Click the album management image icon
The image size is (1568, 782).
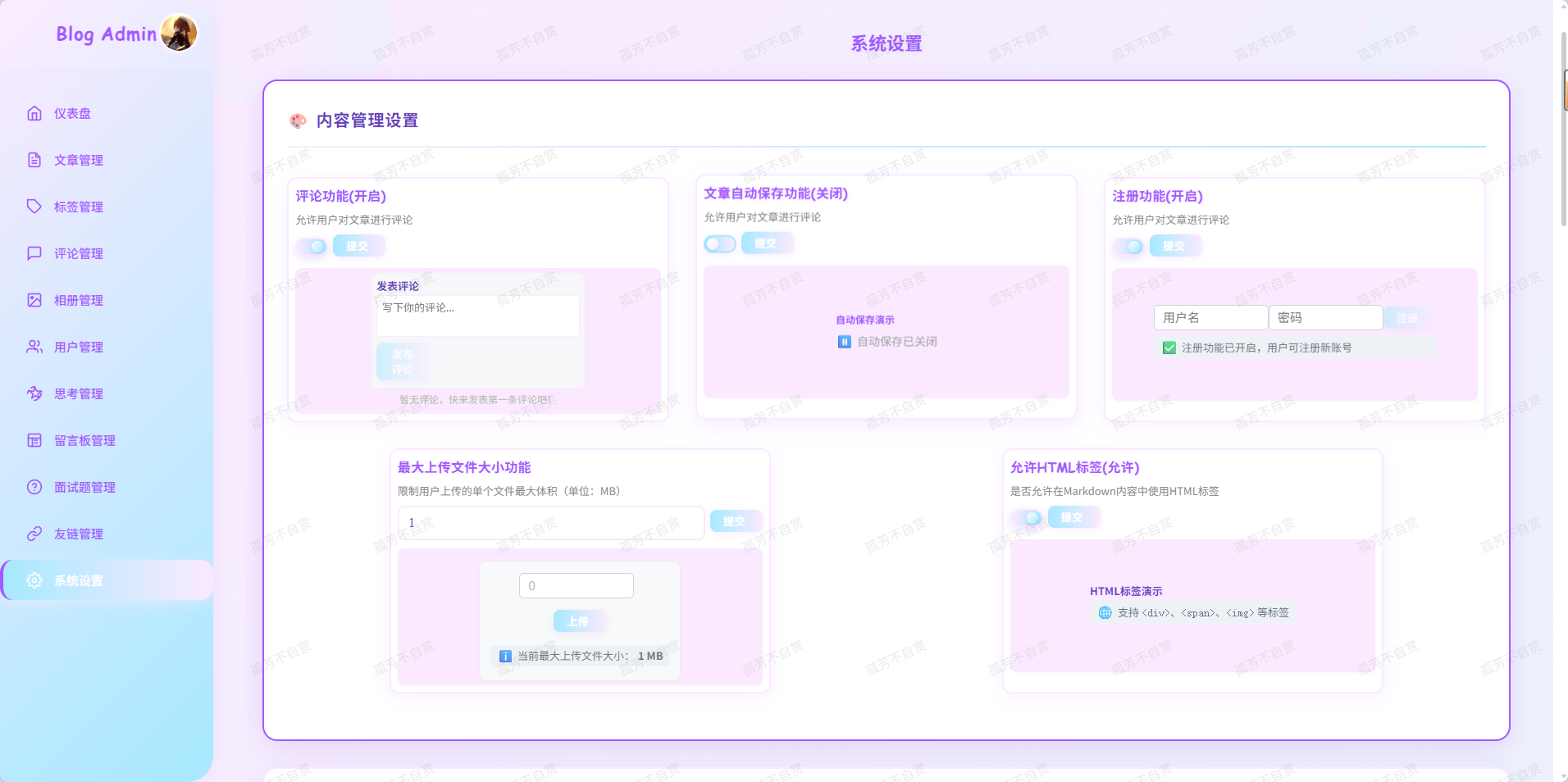click(34, 300)
